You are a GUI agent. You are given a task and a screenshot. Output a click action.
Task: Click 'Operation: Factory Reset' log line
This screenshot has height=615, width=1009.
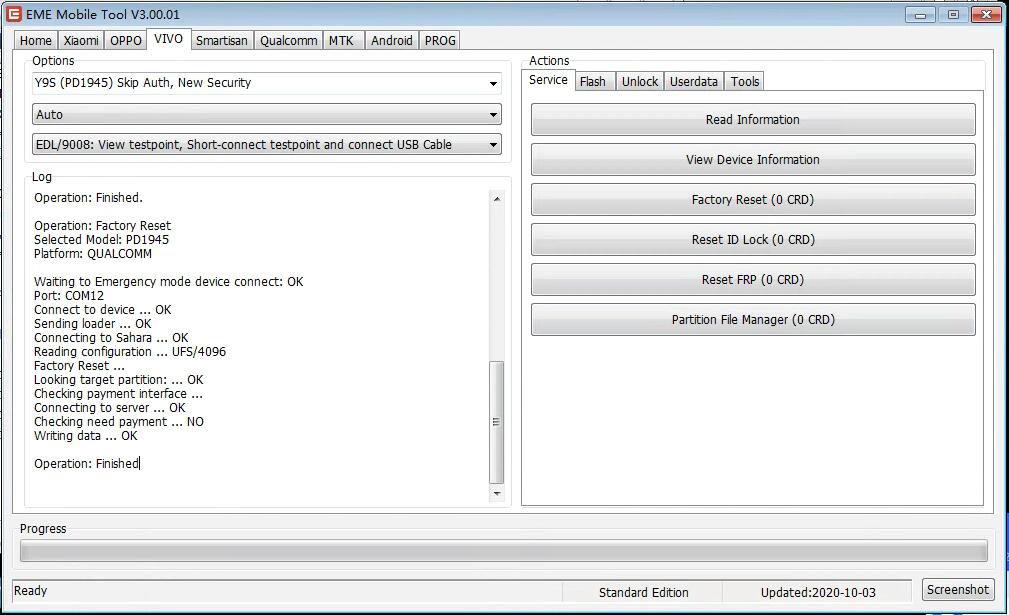coord(102,226)
